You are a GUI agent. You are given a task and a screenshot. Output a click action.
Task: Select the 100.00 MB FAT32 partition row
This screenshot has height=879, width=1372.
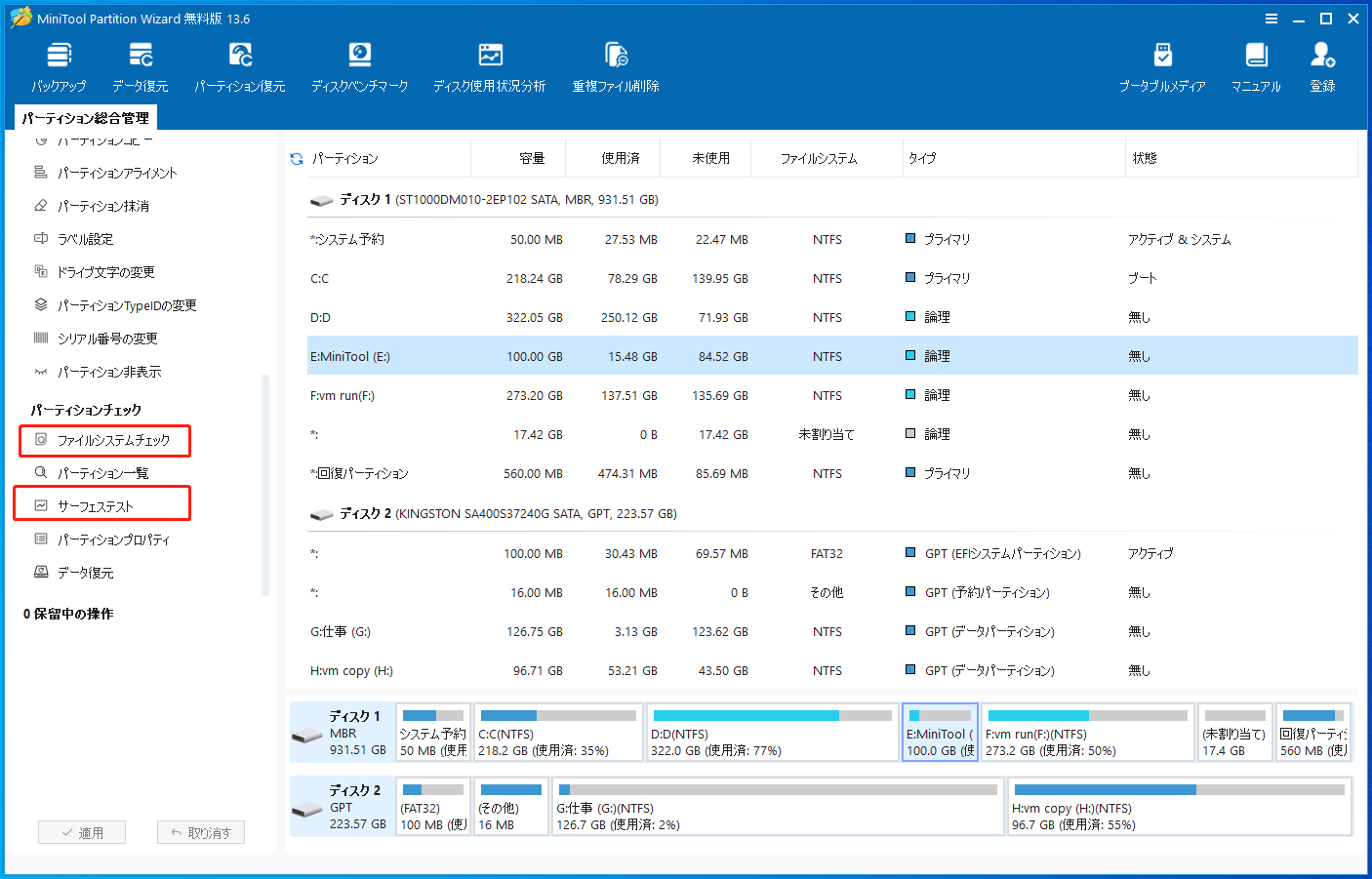click(x=832, y=553)
